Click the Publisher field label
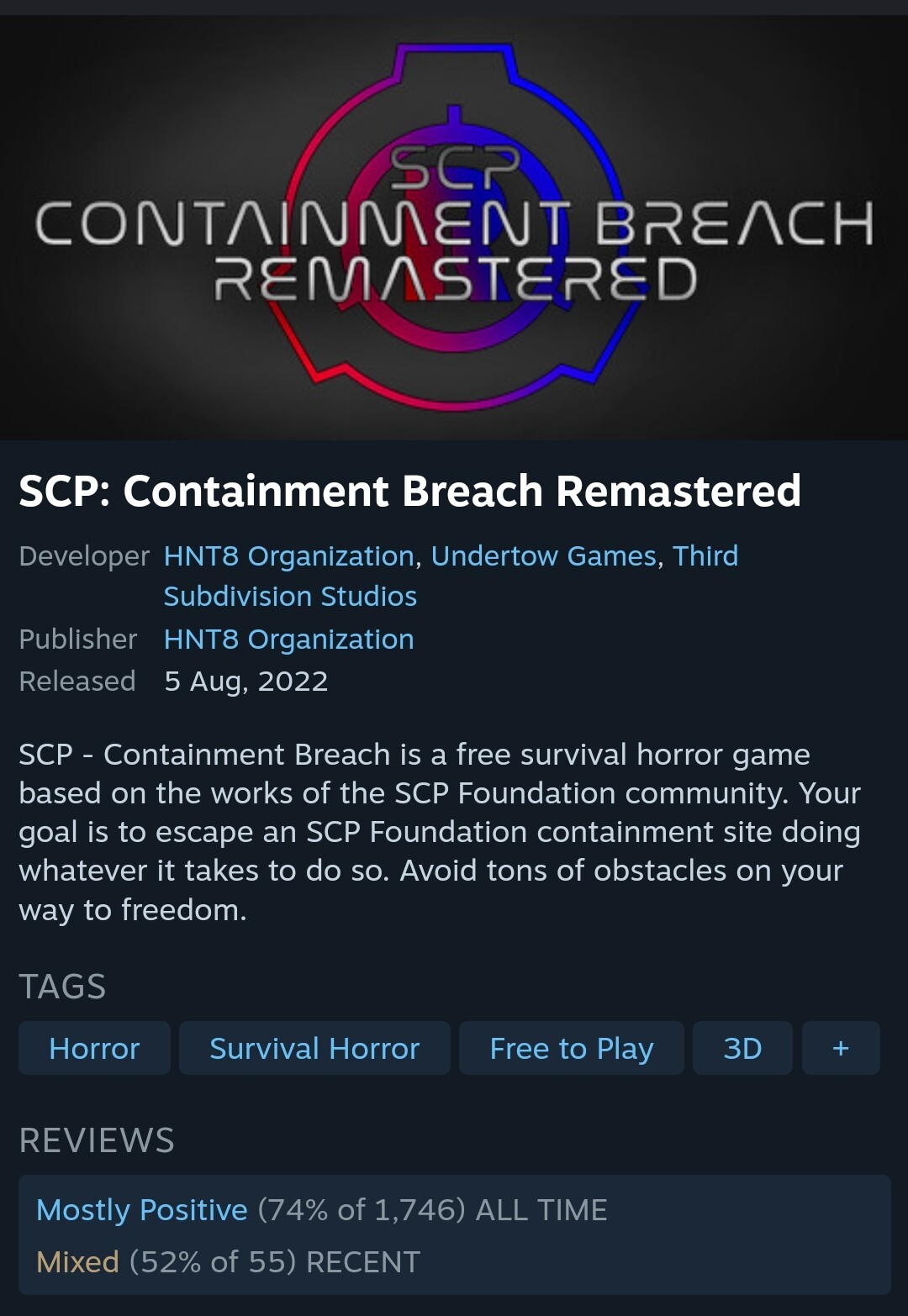The width and height of the screenshot is (908, 1316). 78,640
